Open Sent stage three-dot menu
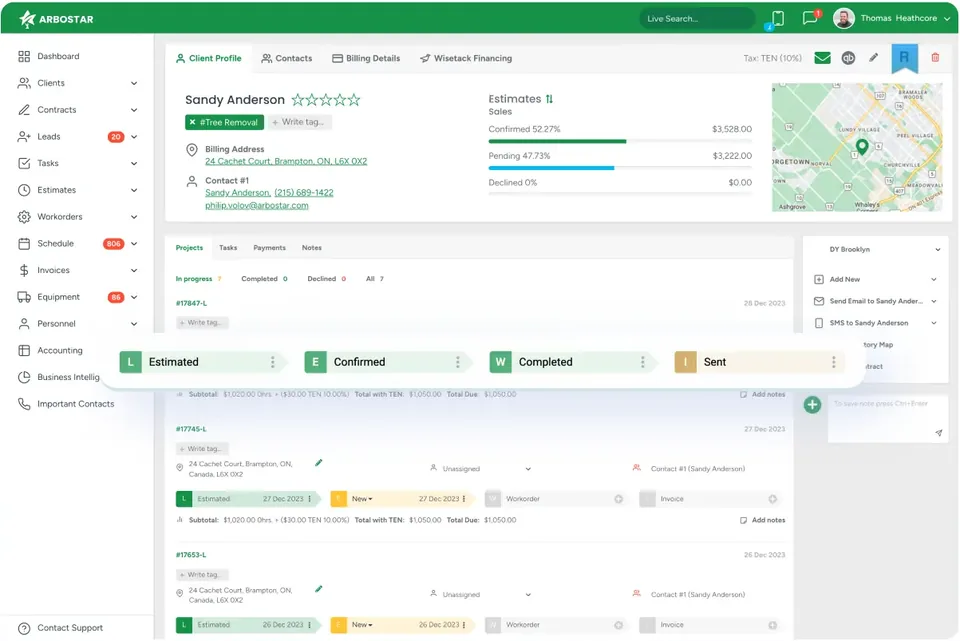960x641 pixels. [833, 362]
